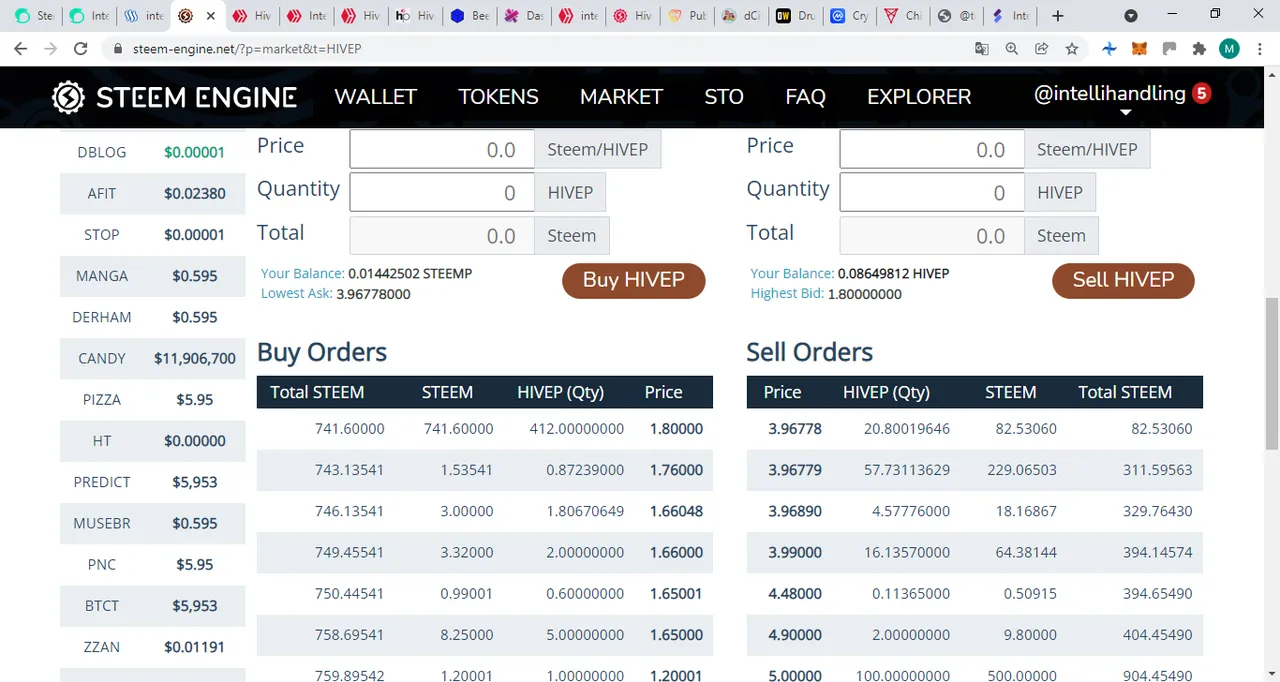The height and width of the screenshot is (682, 1280).
Task: Open the FAQ menu item
Action: click(805, 97)
